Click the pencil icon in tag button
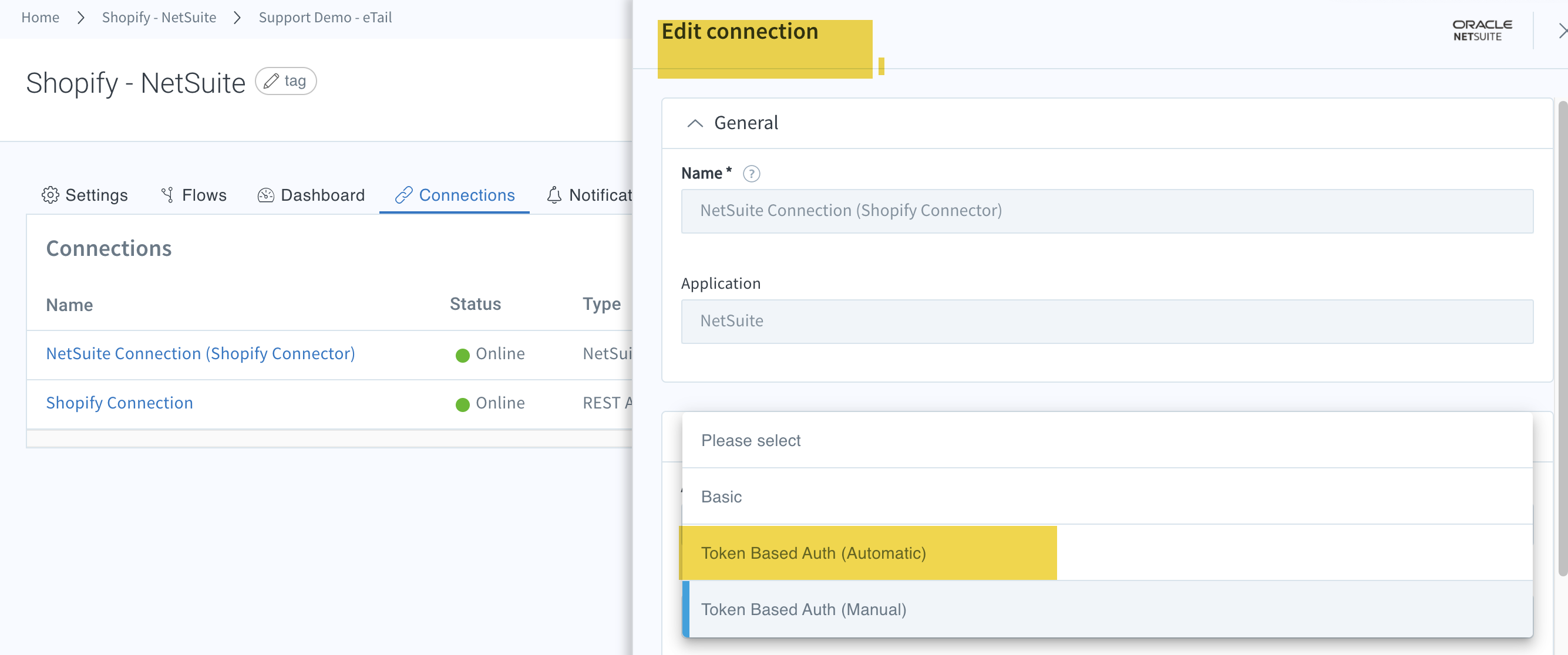The height and width of the screenshot is (655, 1568). [x=271, y=81]
